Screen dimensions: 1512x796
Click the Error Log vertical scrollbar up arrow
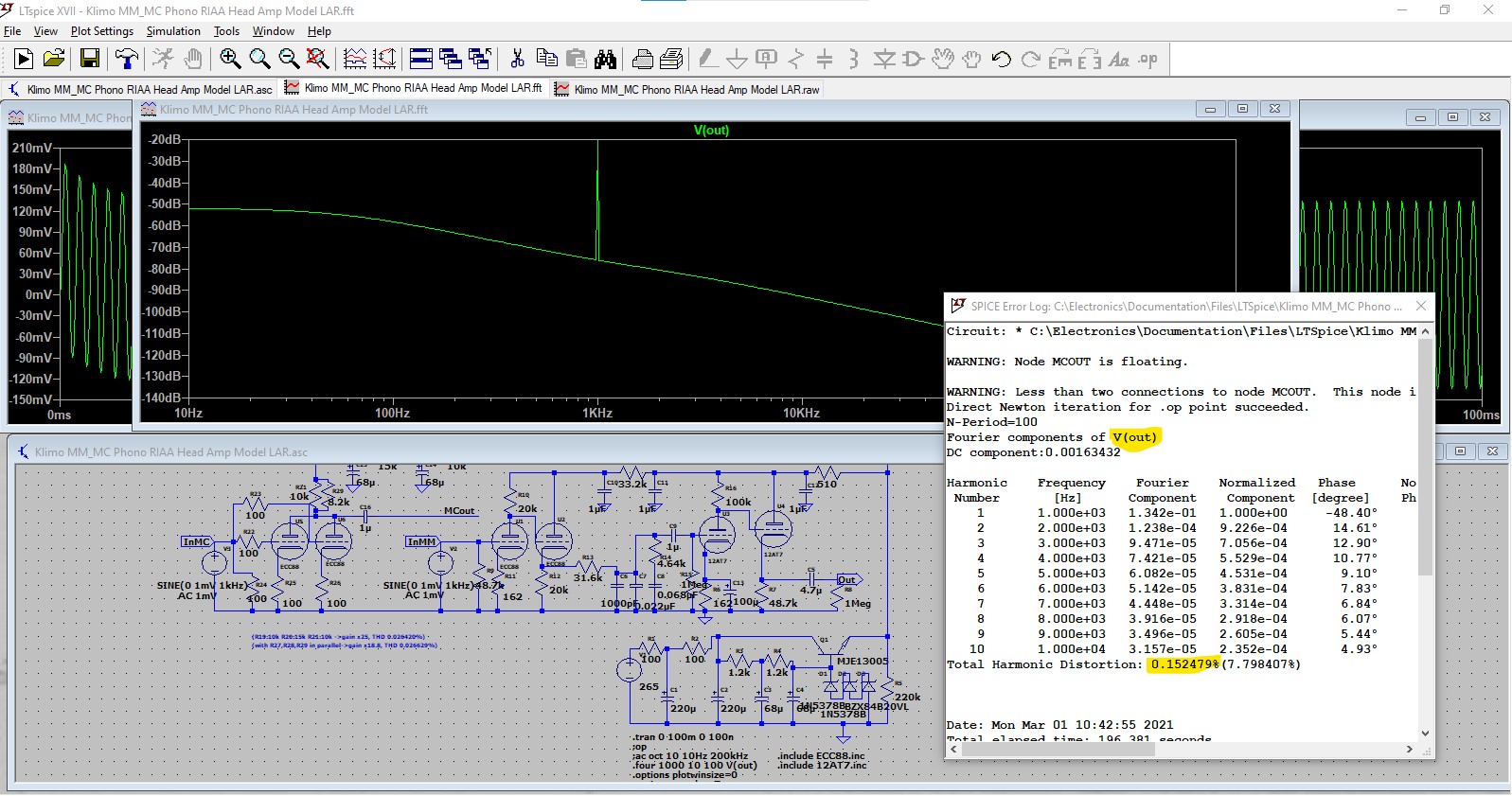(1425, 331)
